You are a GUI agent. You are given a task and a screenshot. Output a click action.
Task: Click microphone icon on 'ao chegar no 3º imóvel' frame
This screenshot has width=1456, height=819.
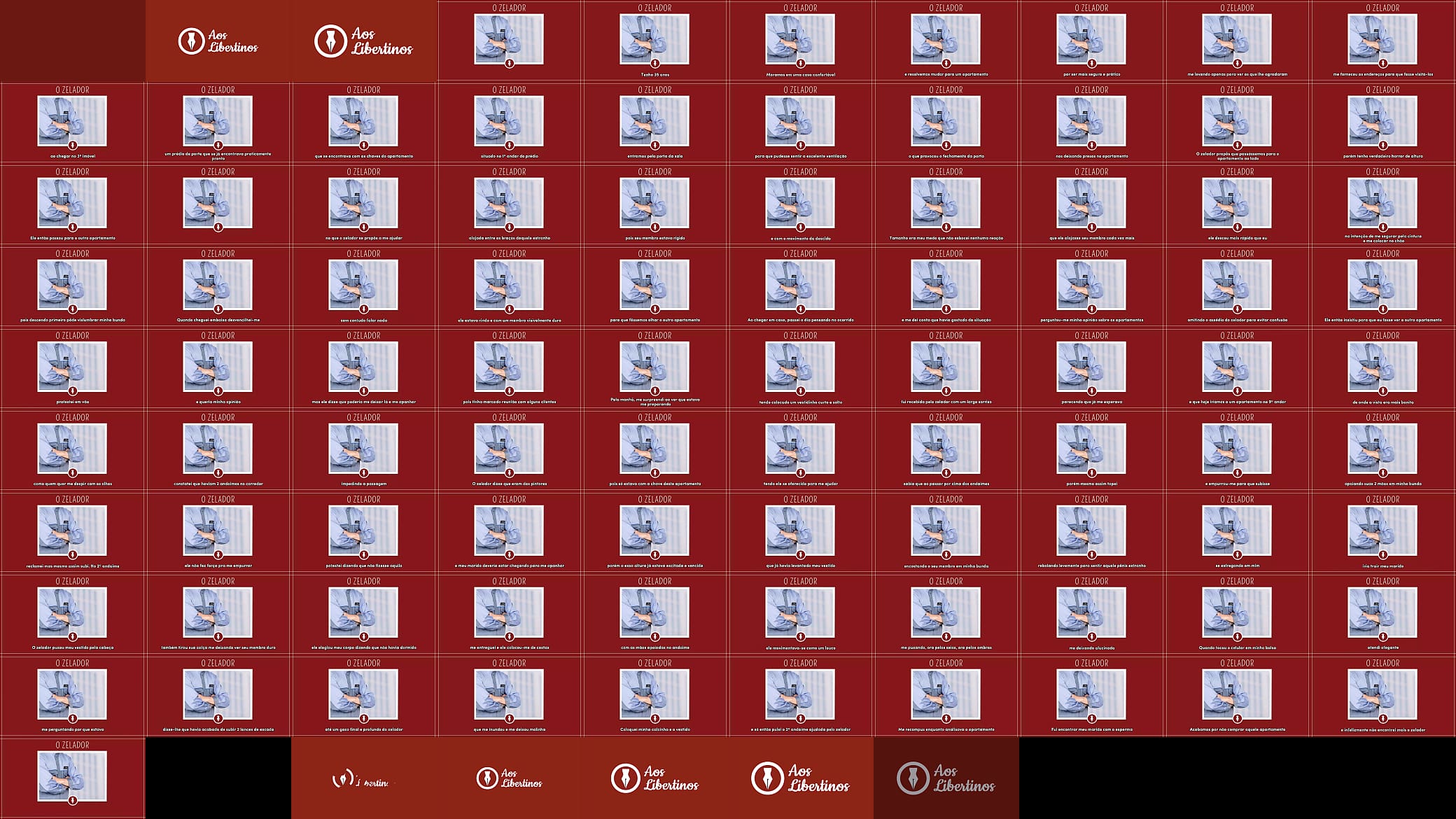[x=72, y=145]
